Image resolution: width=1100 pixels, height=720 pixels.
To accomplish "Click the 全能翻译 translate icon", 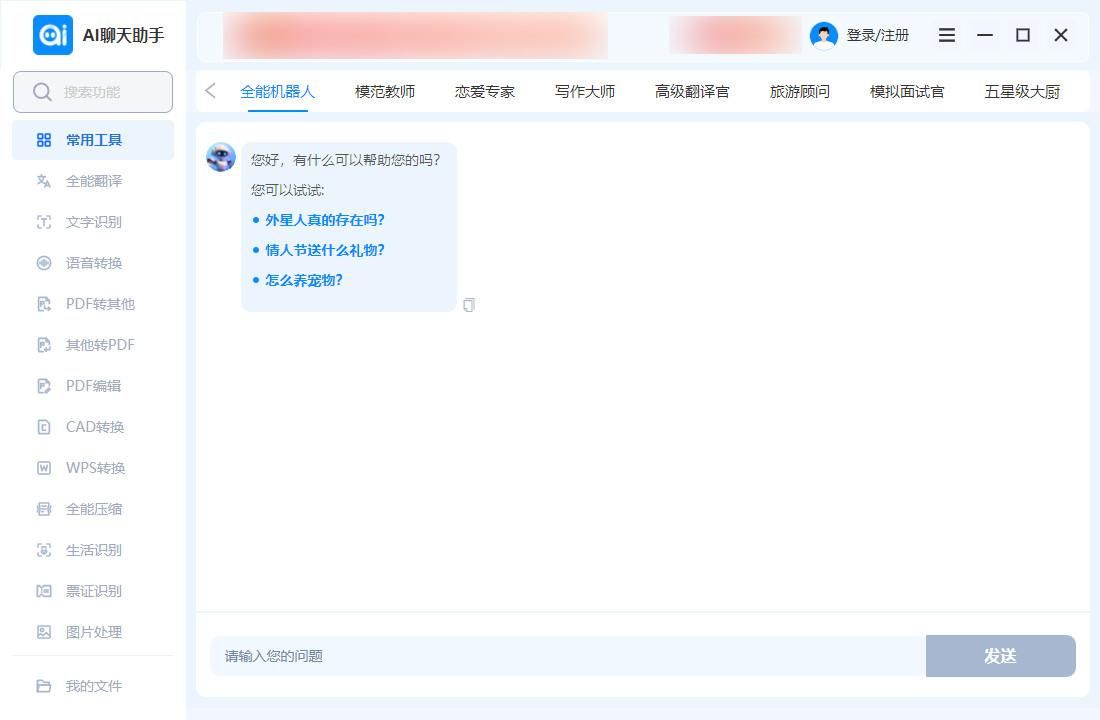I will [43, 181].
